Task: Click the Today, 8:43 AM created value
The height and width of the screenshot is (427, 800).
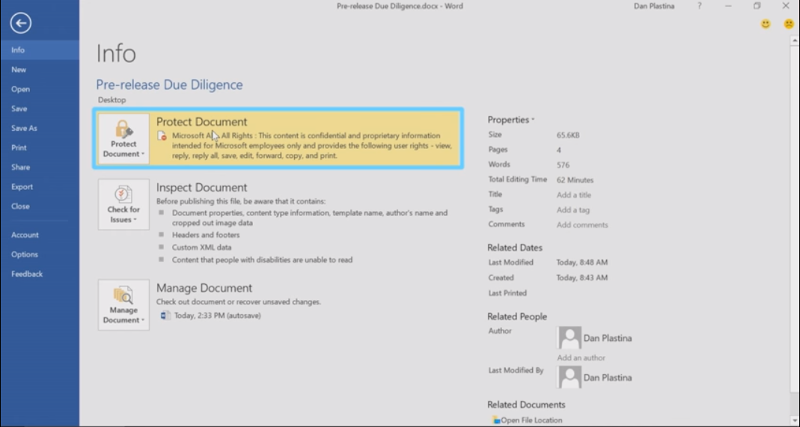Action: coord(582,278)
